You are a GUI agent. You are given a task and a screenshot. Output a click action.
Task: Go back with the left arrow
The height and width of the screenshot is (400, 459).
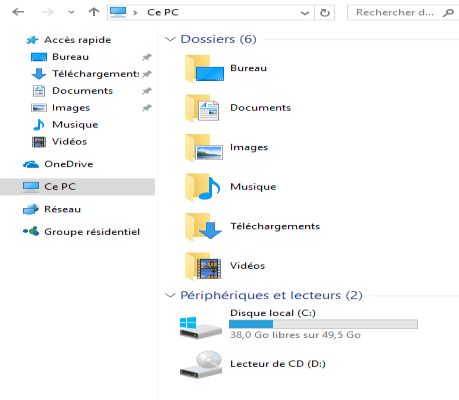18,12
